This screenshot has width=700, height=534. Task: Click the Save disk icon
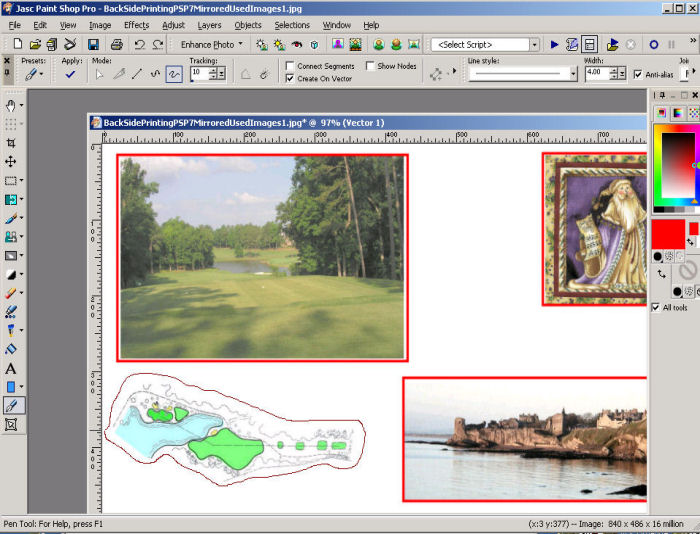tap(93, 44)
